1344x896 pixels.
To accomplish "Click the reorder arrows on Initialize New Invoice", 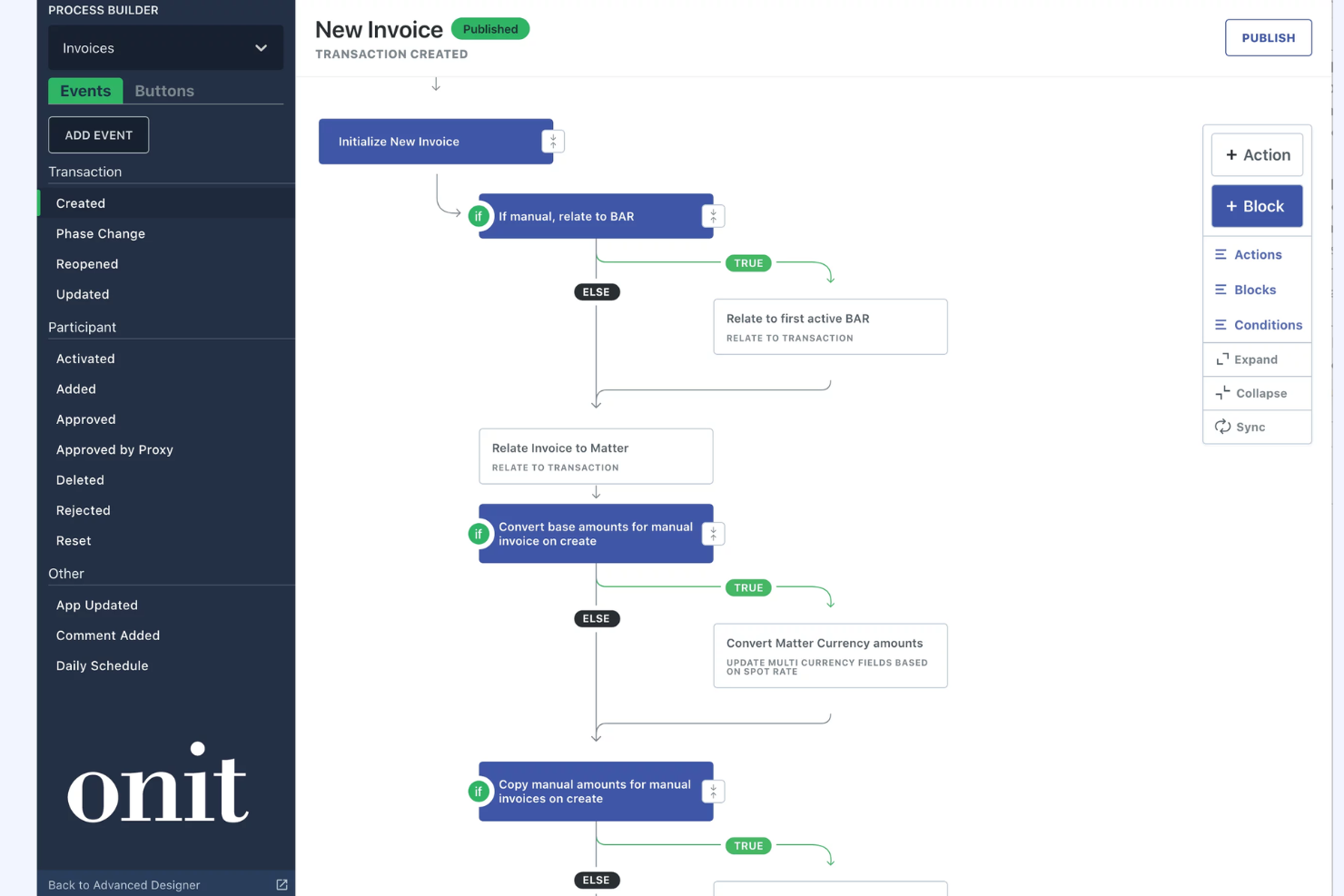I will [553, 142].
